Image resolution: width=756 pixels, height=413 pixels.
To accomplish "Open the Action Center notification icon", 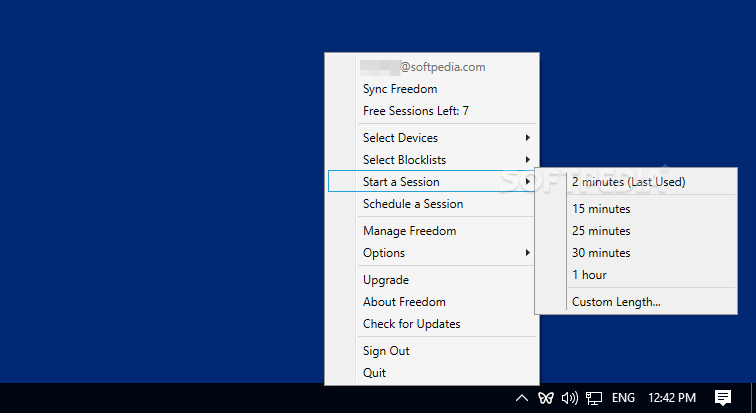I will coord(723,398).
